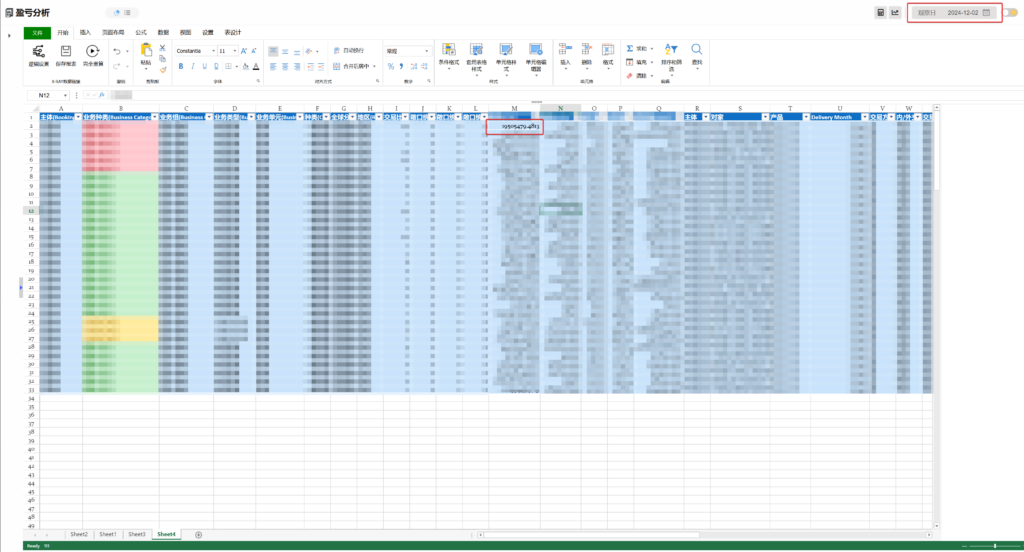Open the chart icon beside calculator
Image resolution: width=1024 pixels, height=552 pixels.
895,12
